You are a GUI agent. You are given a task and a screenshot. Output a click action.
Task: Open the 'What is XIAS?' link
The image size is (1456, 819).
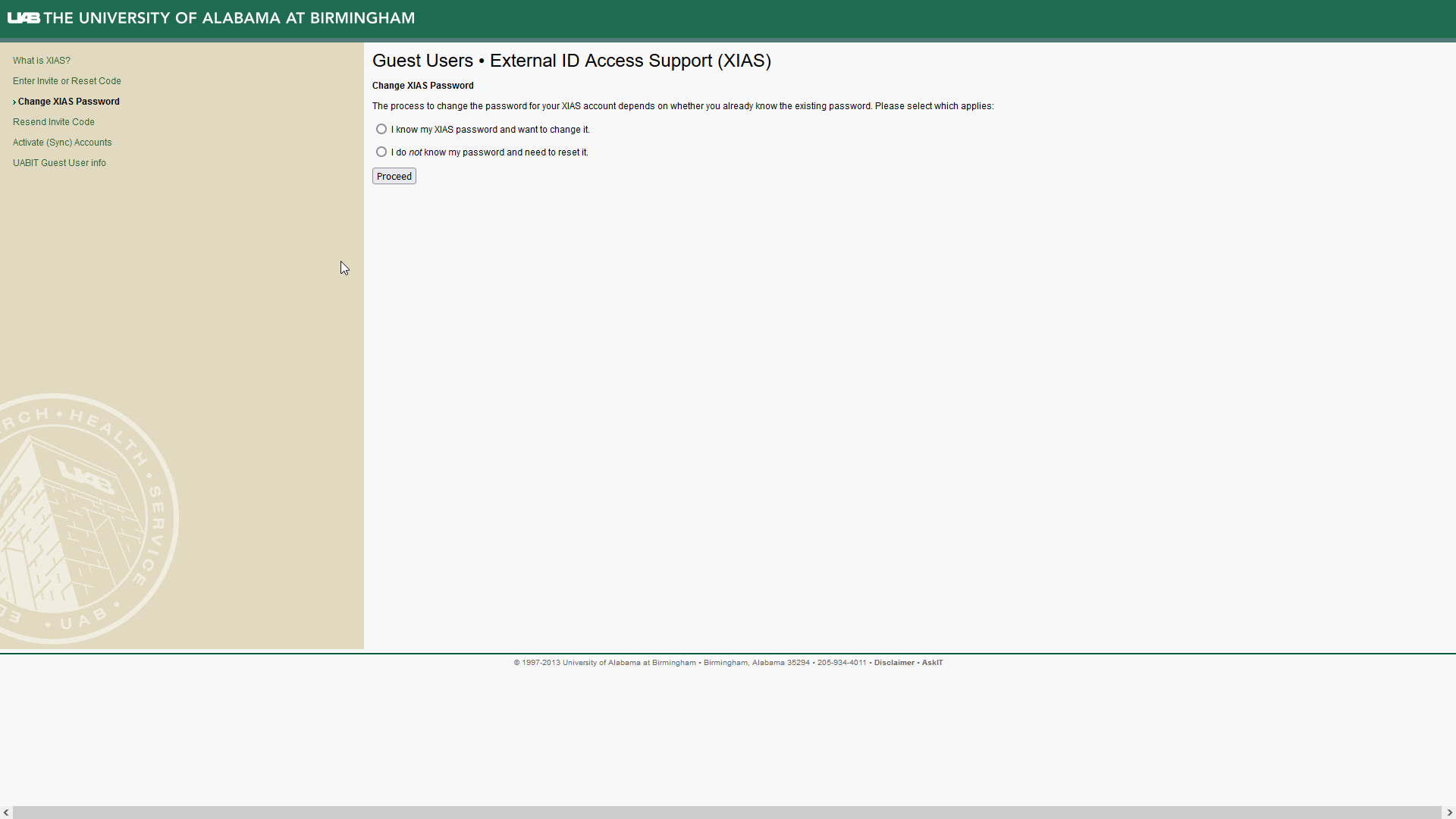(x=42, y=61)
